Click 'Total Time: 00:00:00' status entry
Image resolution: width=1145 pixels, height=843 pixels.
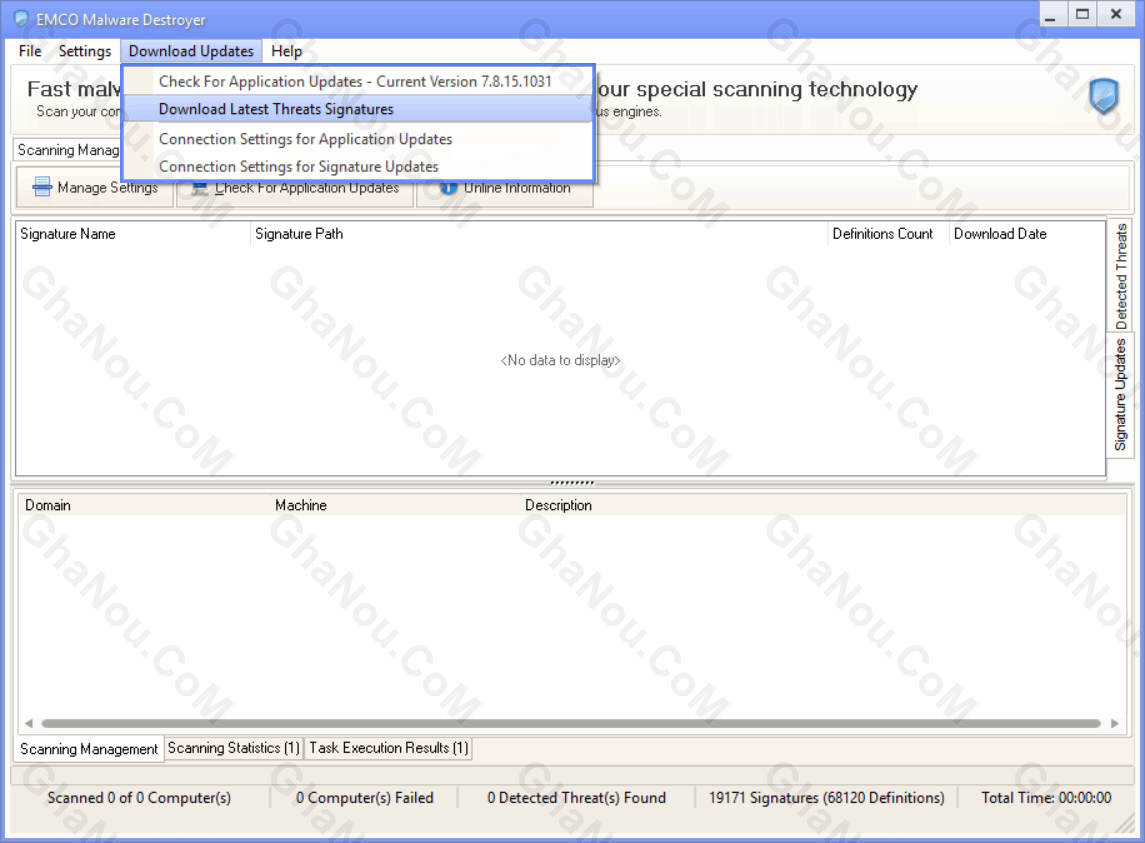click(1046, 798)
